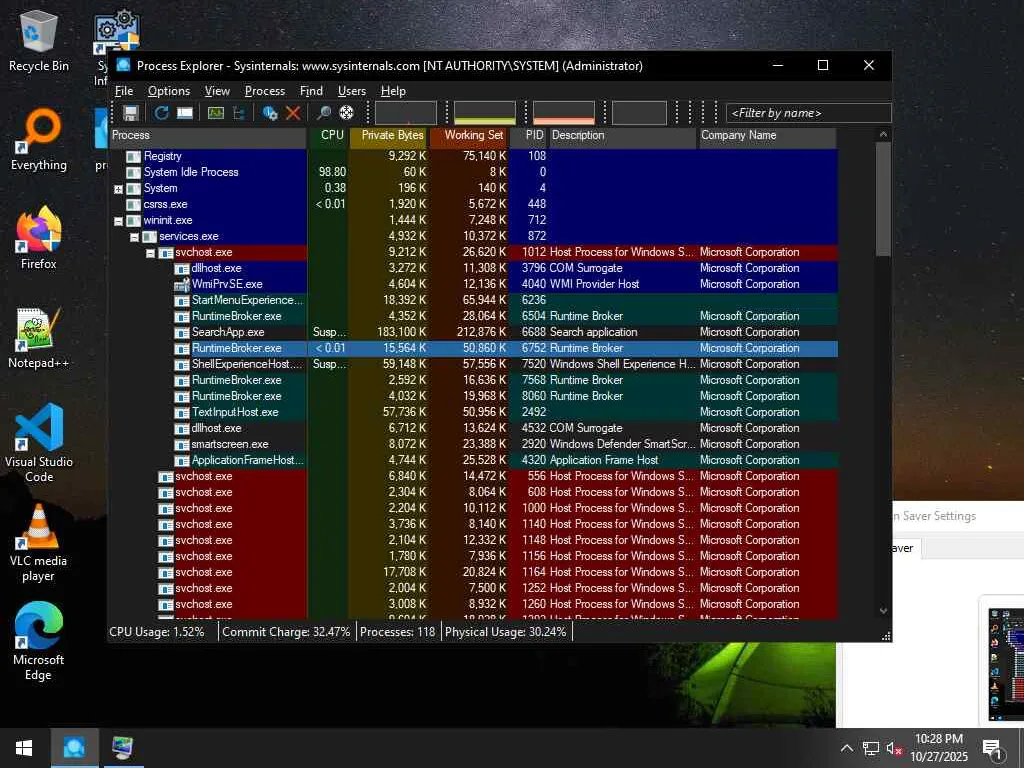The height and width of the screenshot is (768, 1024).
Task: Click the Processes: 118 status entry
Action: [x=398, y=632]
